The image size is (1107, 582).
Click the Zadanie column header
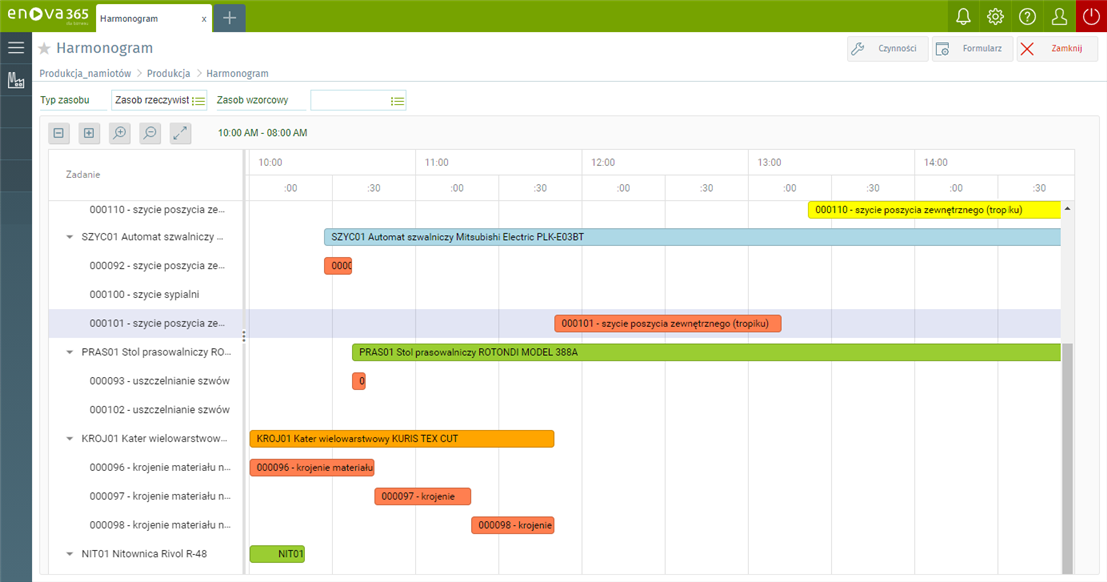tap(146, 174)
